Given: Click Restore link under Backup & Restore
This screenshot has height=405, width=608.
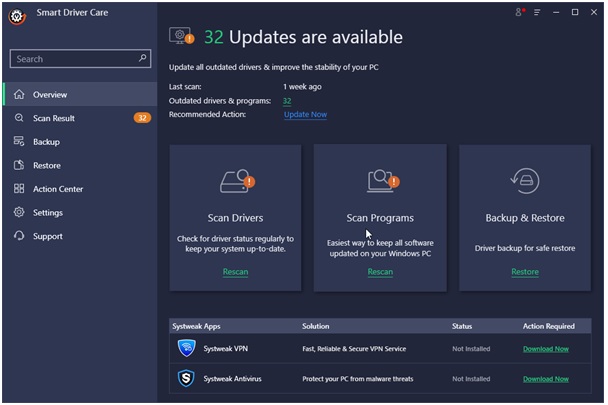Looking at the screenshot, I should point(524,272).
